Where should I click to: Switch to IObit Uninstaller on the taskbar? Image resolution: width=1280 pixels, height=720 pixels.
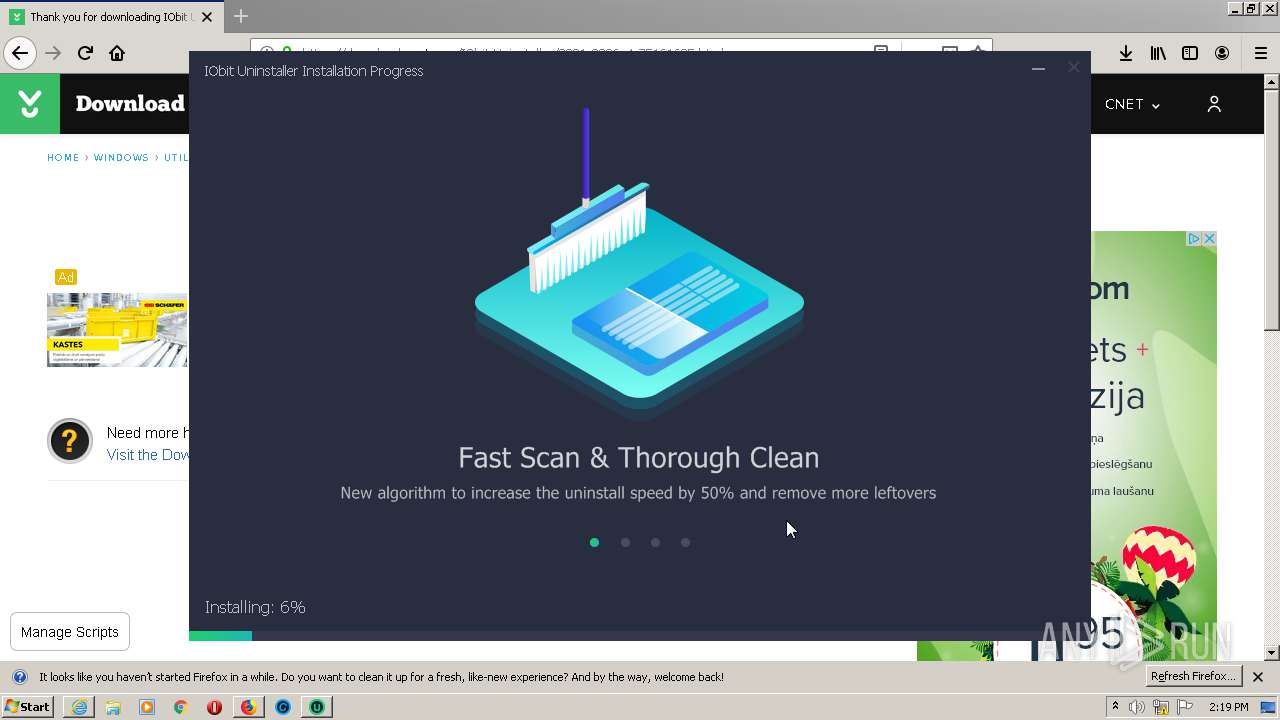[x=316, y=707]
